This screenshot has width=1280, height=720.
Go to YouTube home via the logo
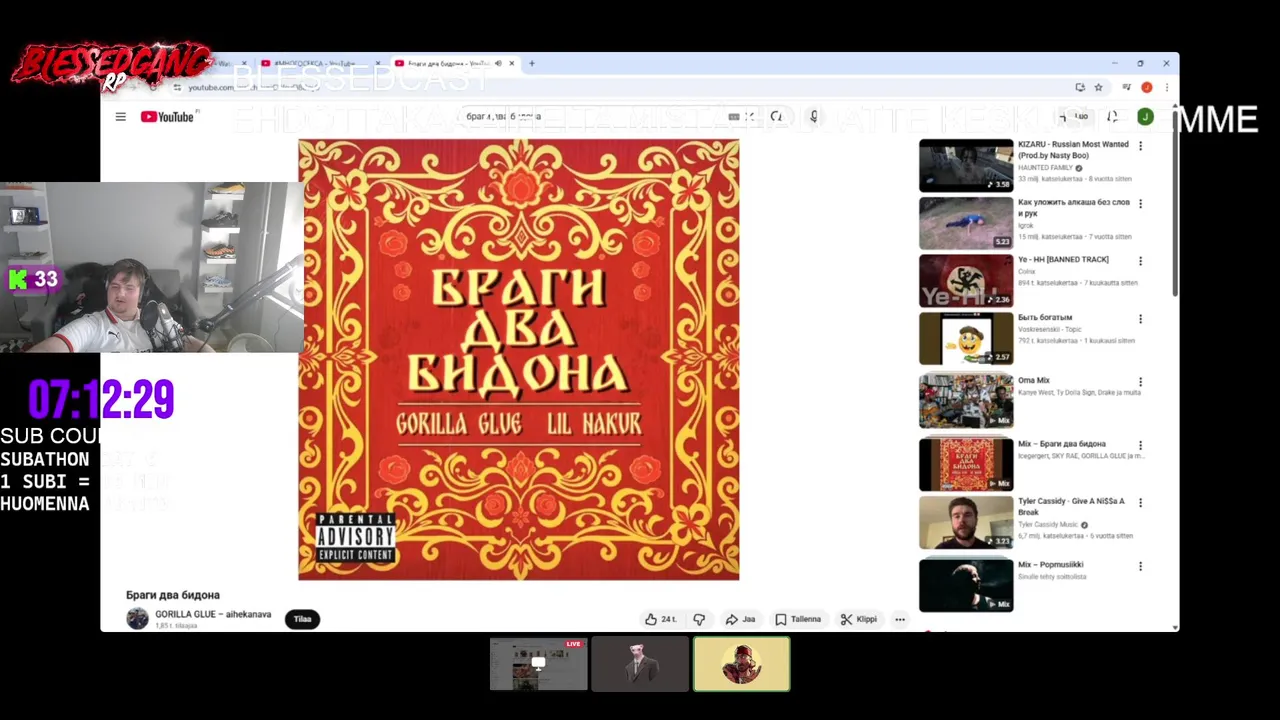click(x=167, y=117)
